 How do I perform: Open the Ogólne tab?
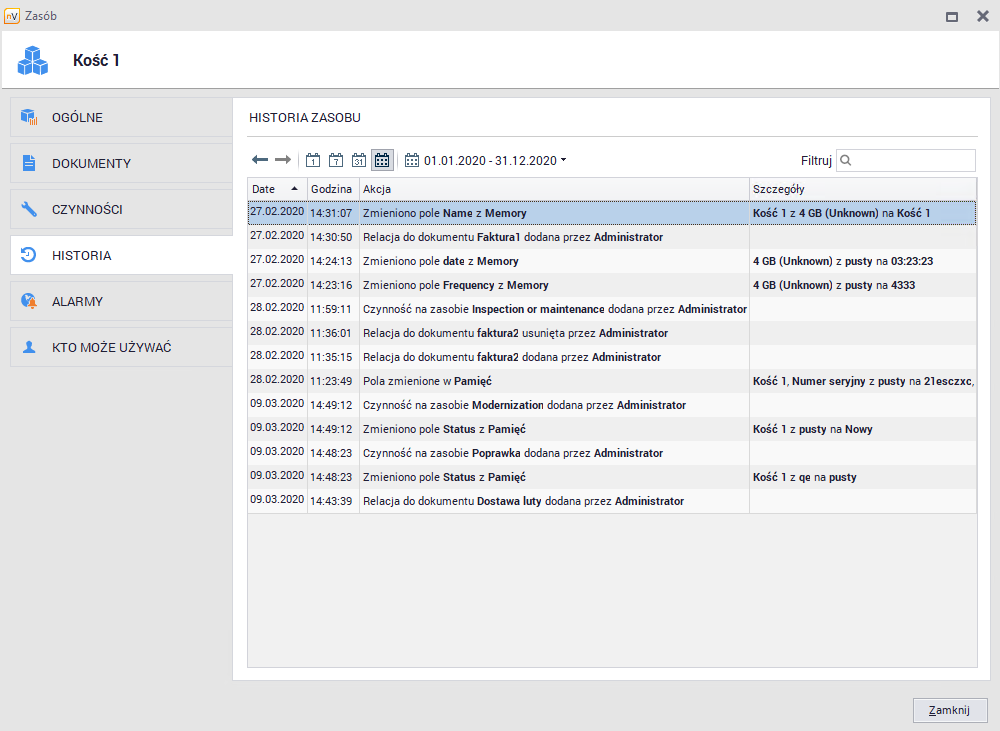(x=121, y=118)
